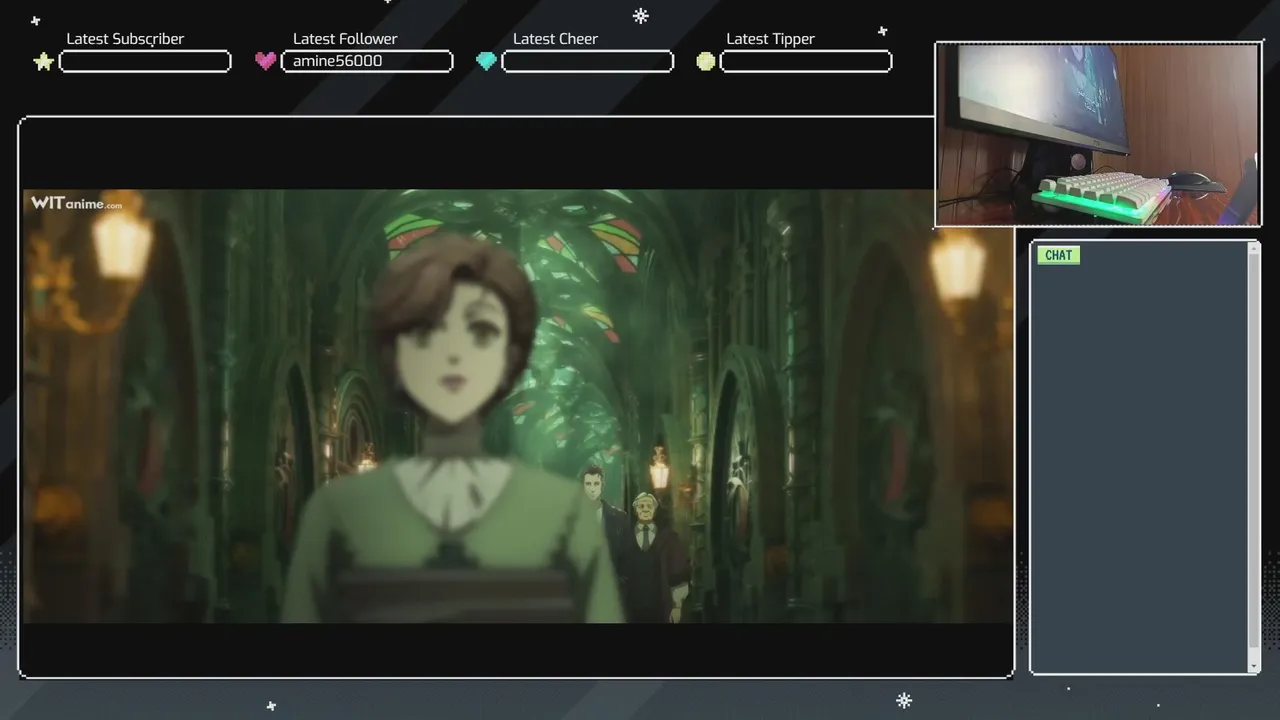
Task: Click the Latest Tipper label text
Action: coord(770,39)
